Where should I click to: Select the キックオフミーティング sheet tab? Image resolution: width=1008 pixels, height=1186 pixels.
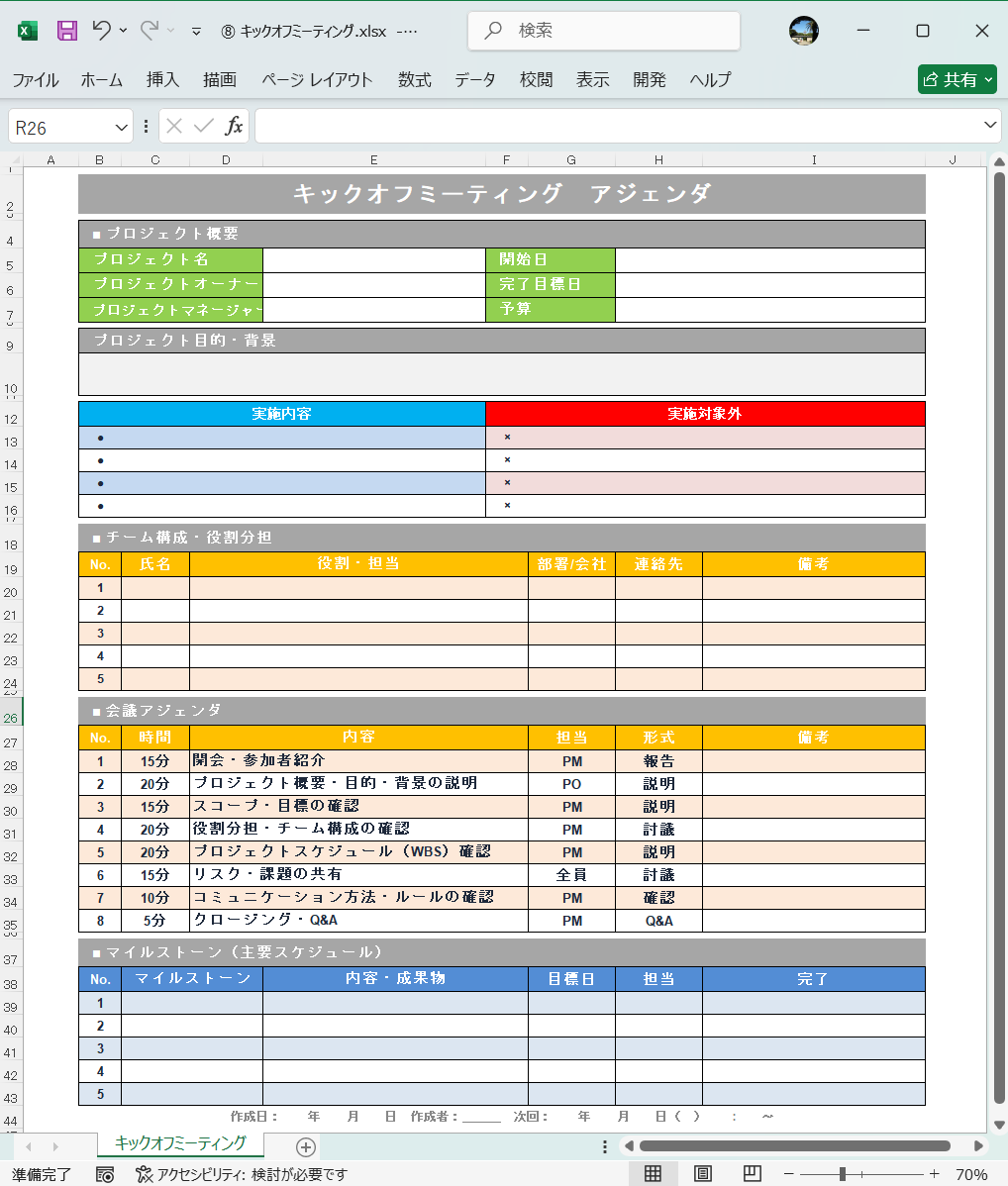click(178, 1143)
